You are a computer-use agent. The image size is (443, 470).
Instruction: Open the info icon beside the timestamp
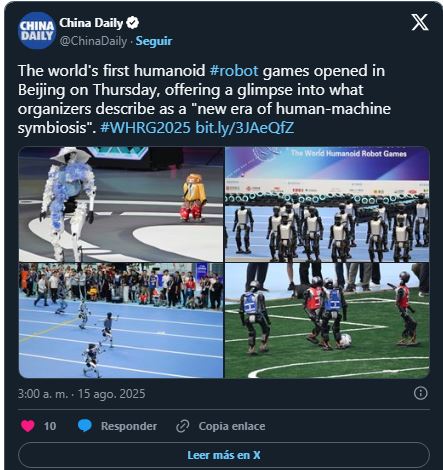point(420,393)
